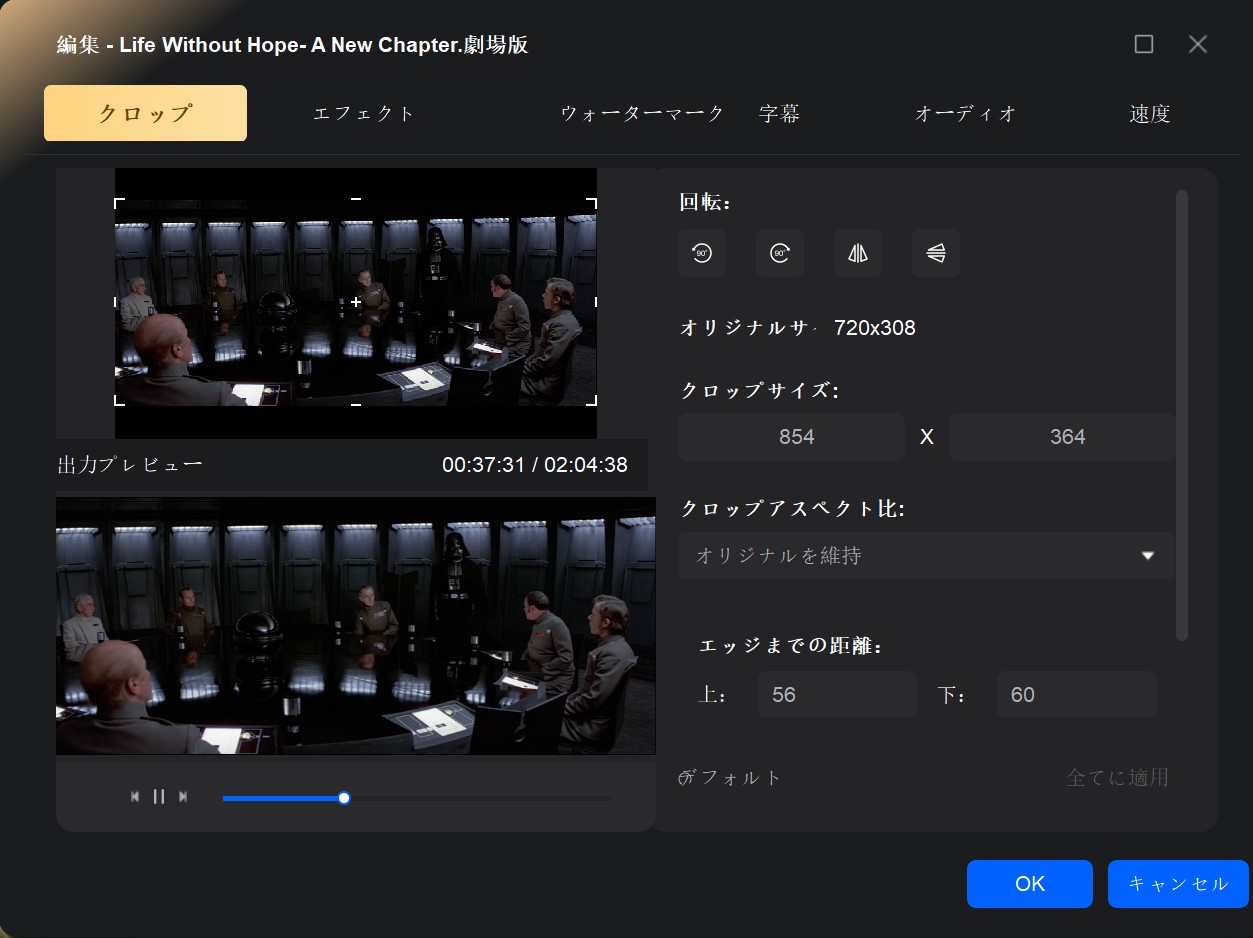Image resolution: width=1253 pixels, height=938 pixels.
Task: Open the 速度 tab
Action: click(x=1150, y=113)
